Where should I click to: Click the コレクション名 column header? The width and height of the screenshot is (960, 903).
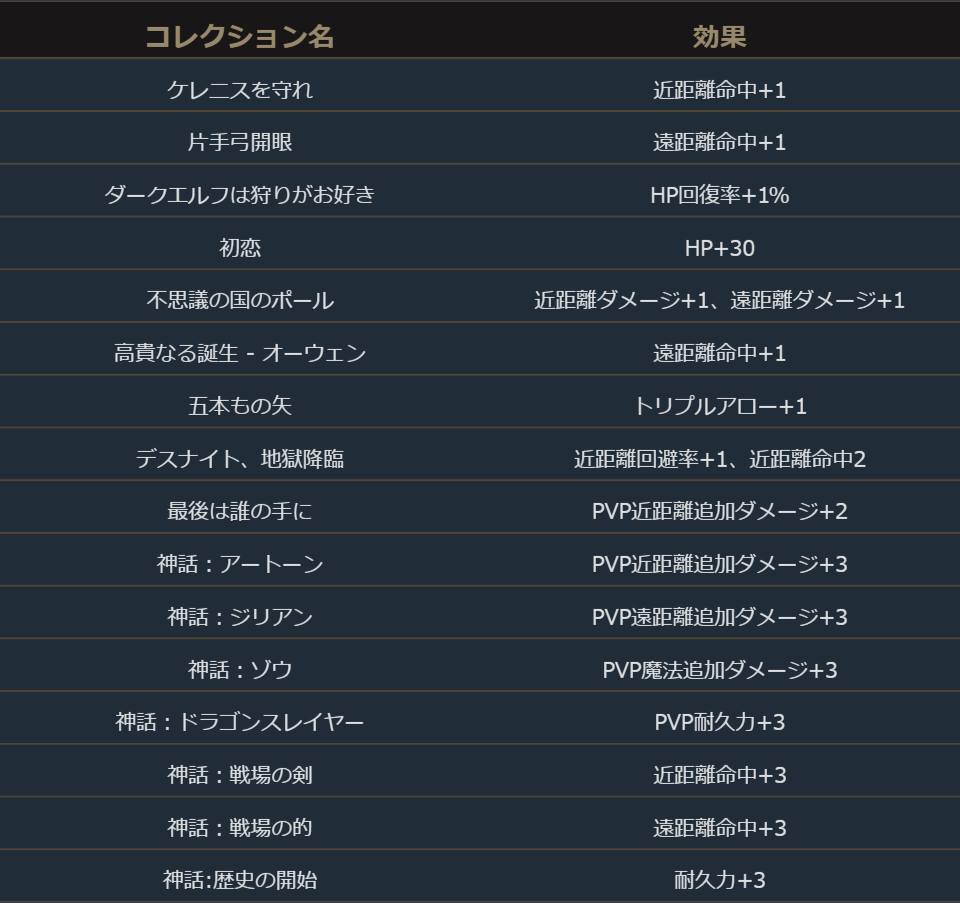click(x=240, y=37)
